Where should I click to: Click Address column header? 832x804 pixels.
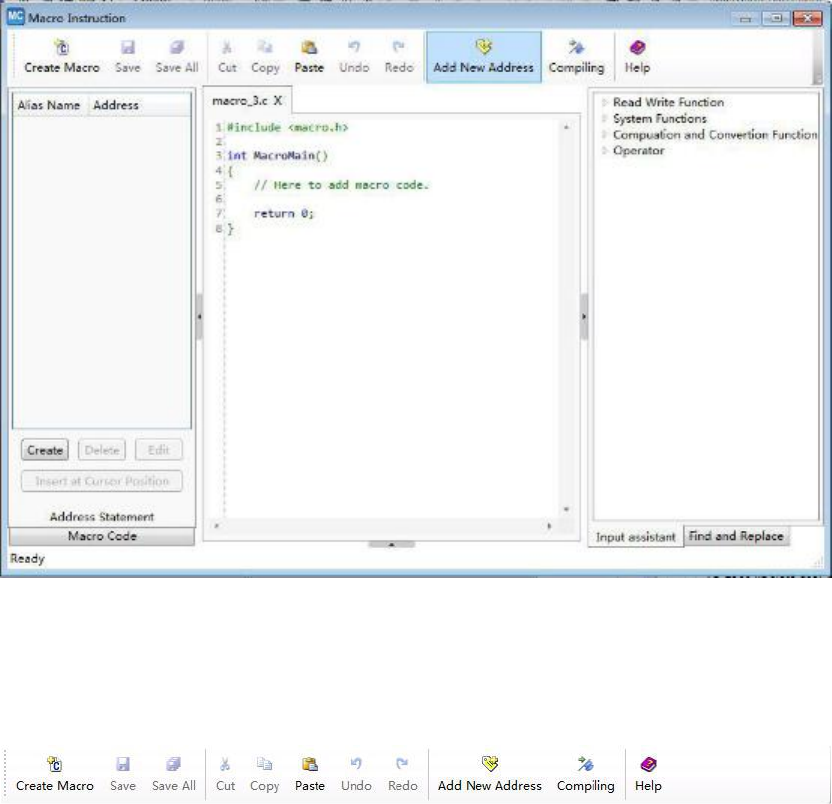click(x=116, y=105)
